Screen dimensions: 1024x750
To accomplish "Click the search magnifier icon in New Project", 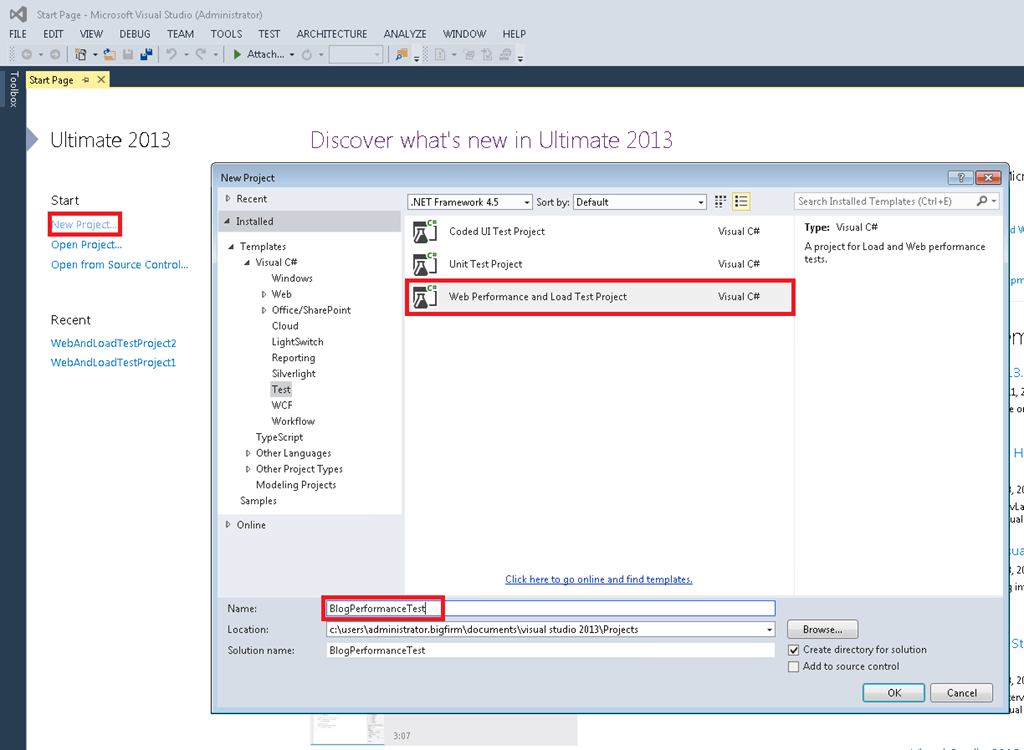I will [982, 201].
